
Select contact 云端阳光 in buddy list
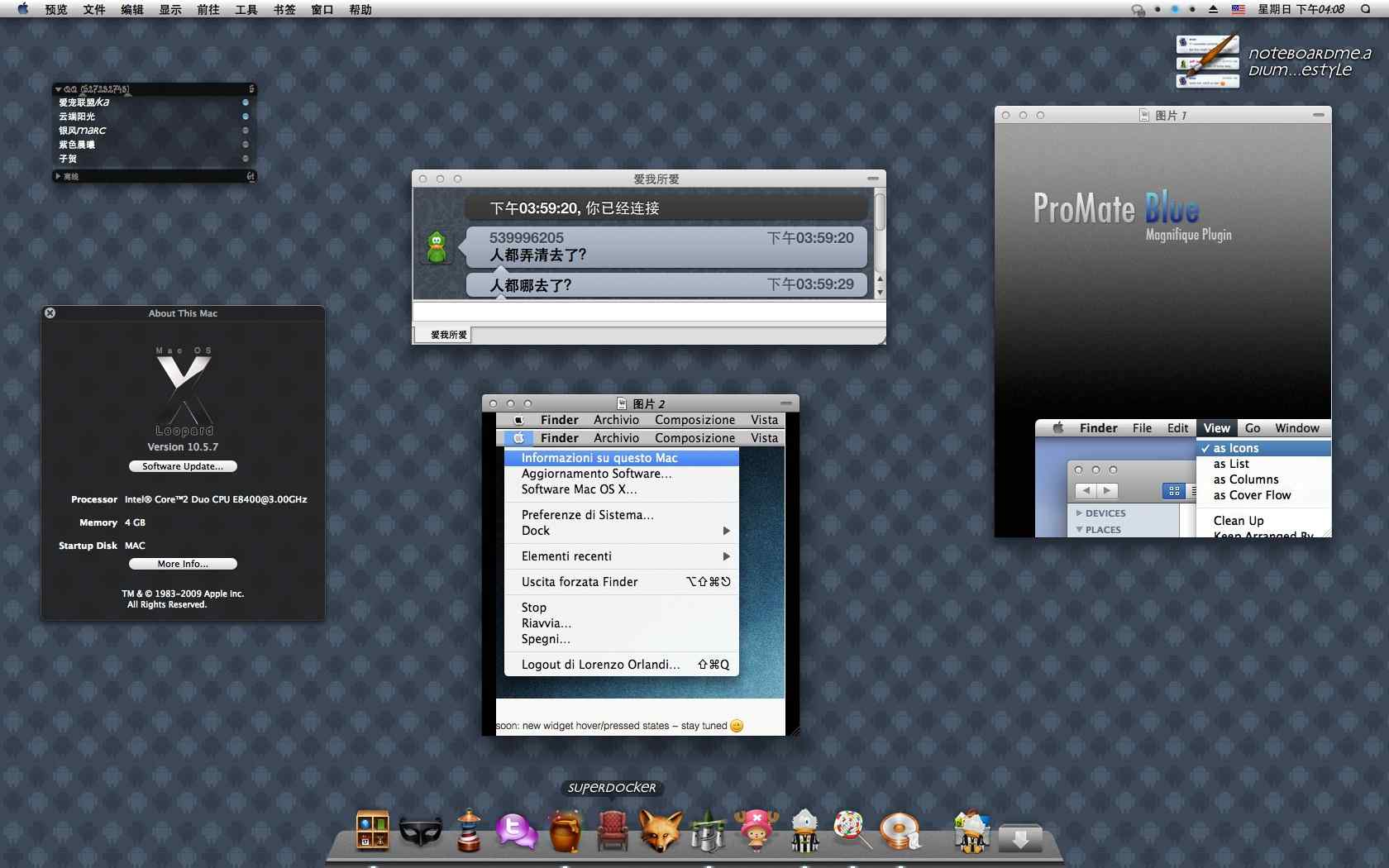coord(154,117)
